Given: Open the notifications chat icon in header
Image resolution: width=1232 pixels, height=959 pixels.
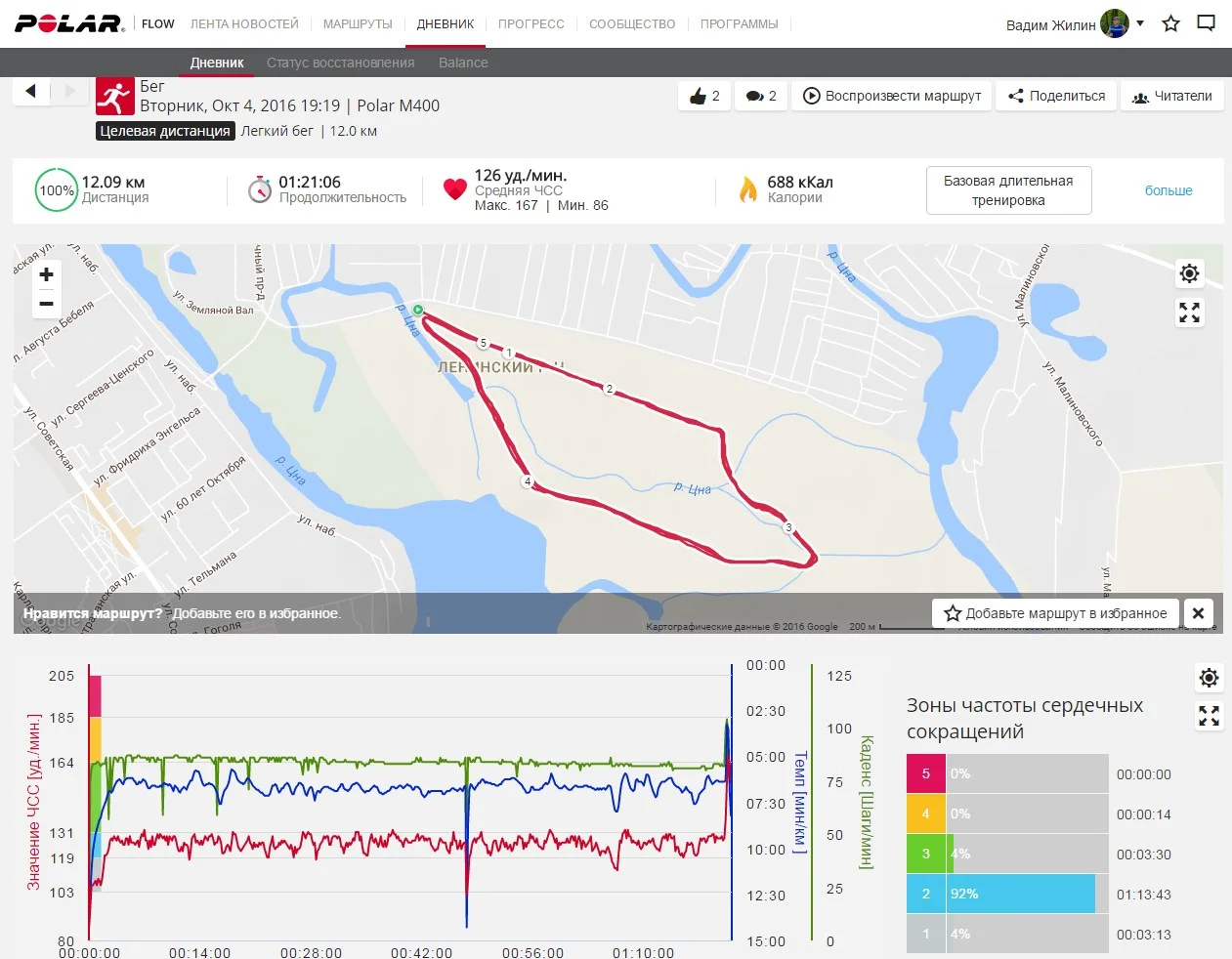Looking at the screenshot, I should point(1207,23).
